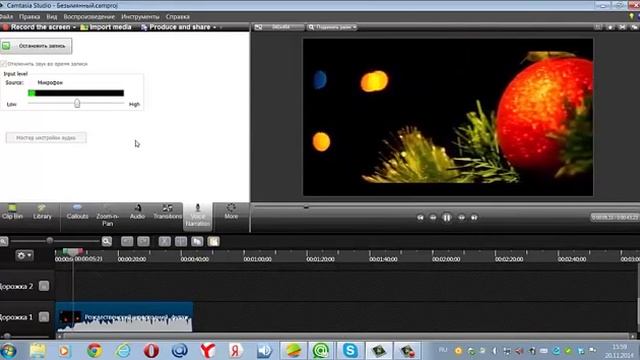The image size is (640, 360).
Task: Click the 00:01:00;00 mark on timeline ruler
Action: tap(258, 259)
